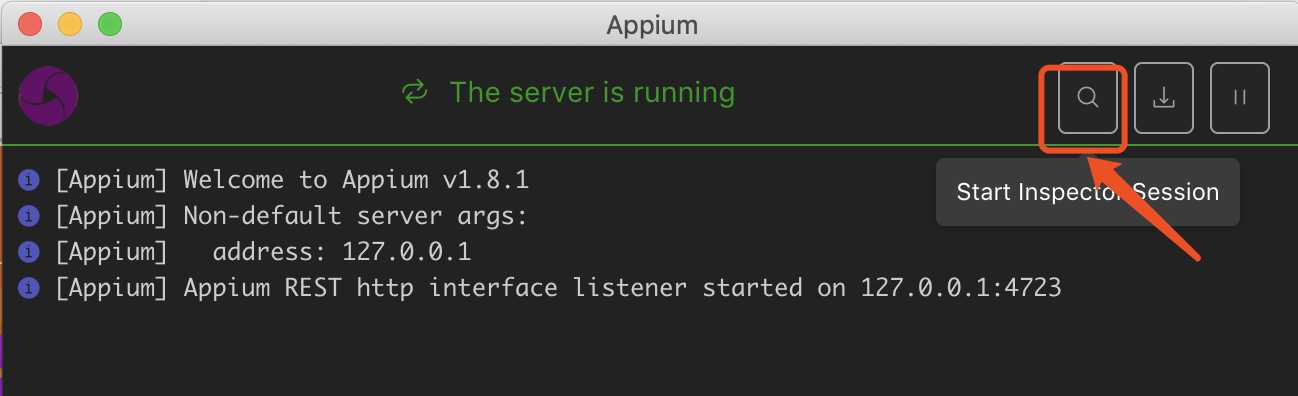1298x396 pixels.
Task: Click info icon beside REST http interface line
Action: pos(29,288)
